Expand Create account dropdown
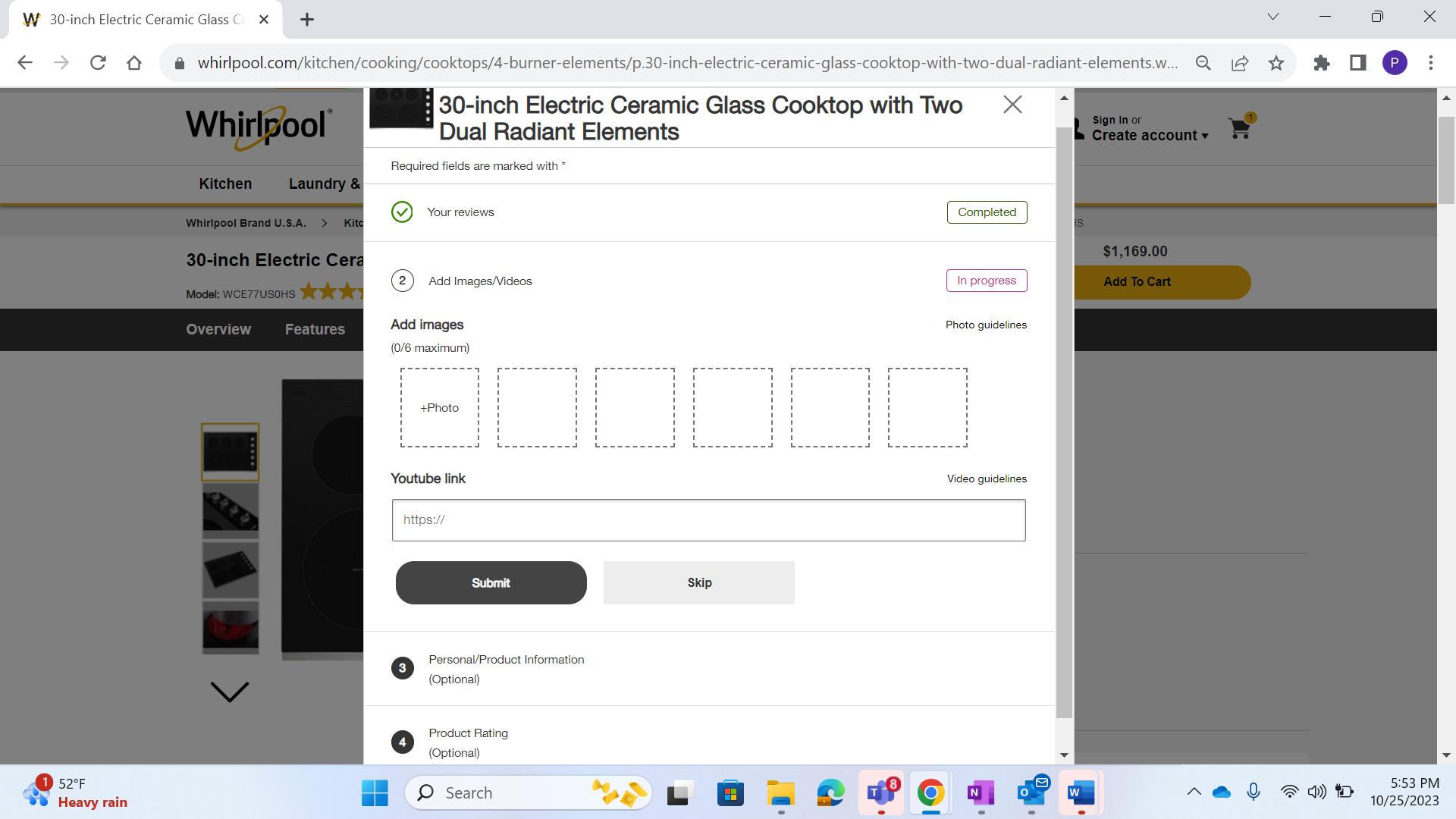Image resolution: width=1456 pixels, height=819 pixels. pyautogui.click(x=1150, y=136)
